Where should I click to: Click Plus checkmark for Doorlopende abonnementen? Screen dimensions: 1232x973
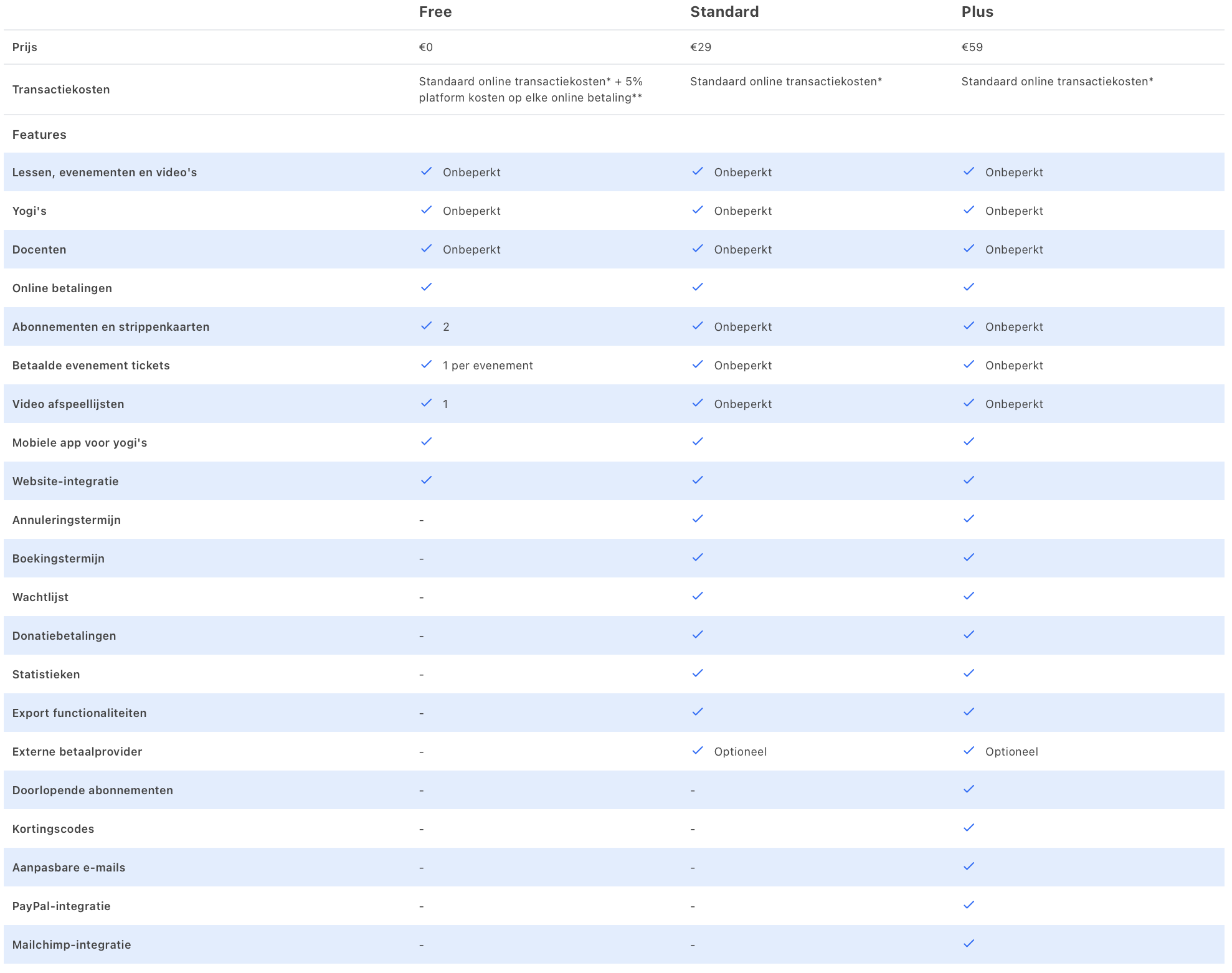pyautogui.click(x=969, y=789)
